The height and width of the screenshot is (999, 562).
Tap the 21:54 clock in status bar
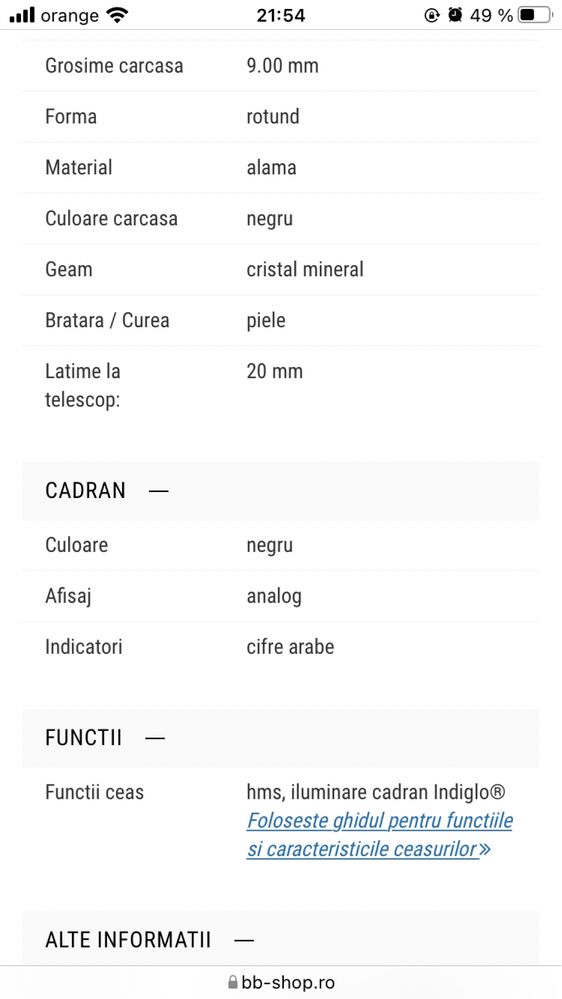(281, 15)
